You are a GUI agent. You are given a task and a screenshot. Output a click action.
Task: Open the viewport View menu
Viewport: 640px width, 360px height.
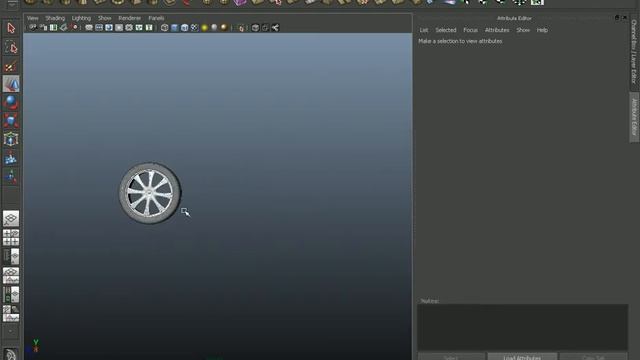click(33, 18)
